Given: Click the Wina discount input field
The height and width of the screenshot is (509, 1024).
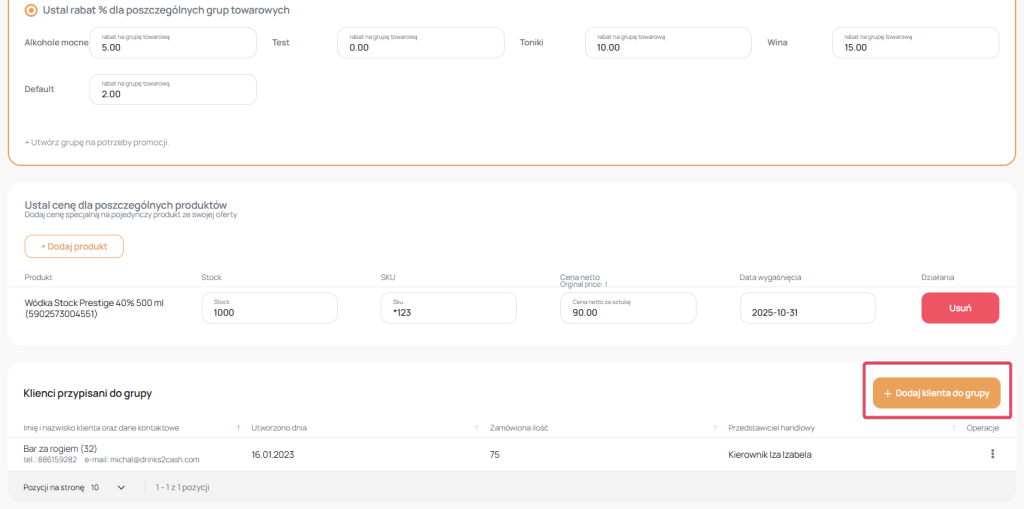Looking at the screenshot, I should (915, 43).
